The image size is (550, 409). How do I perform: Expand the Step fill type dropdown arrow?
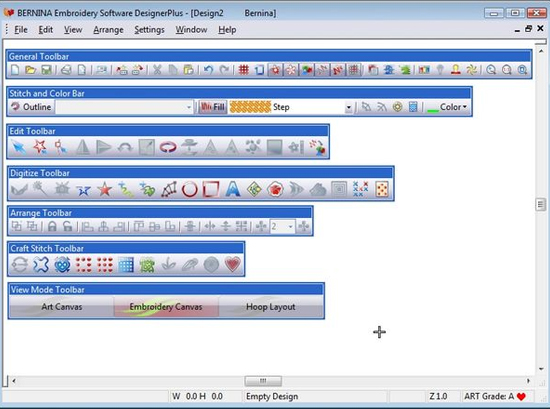click(x=348, y=107)
